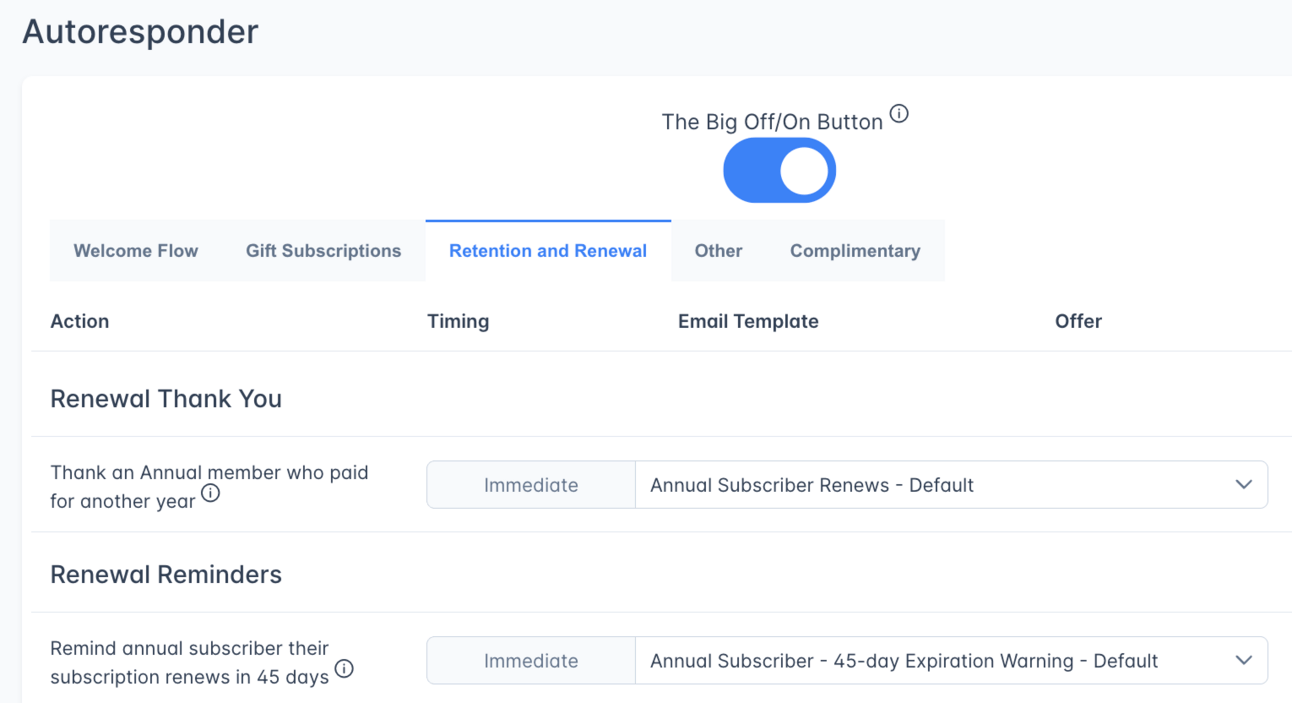Screen dimensions: 1292x703
Task: Click the info icon next to 45-day reminder text
Action: [x=344, y=669]
